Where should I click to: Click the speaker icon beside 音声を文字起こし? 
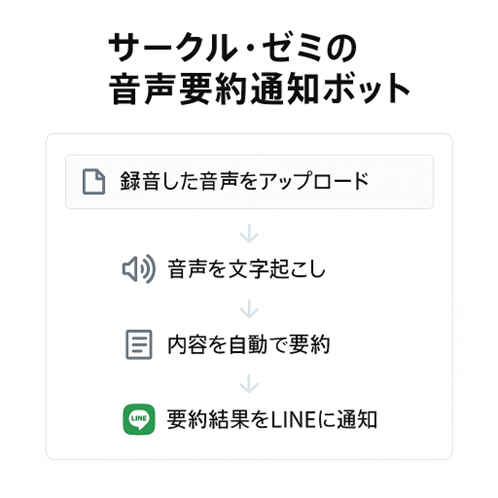(139, 269)
